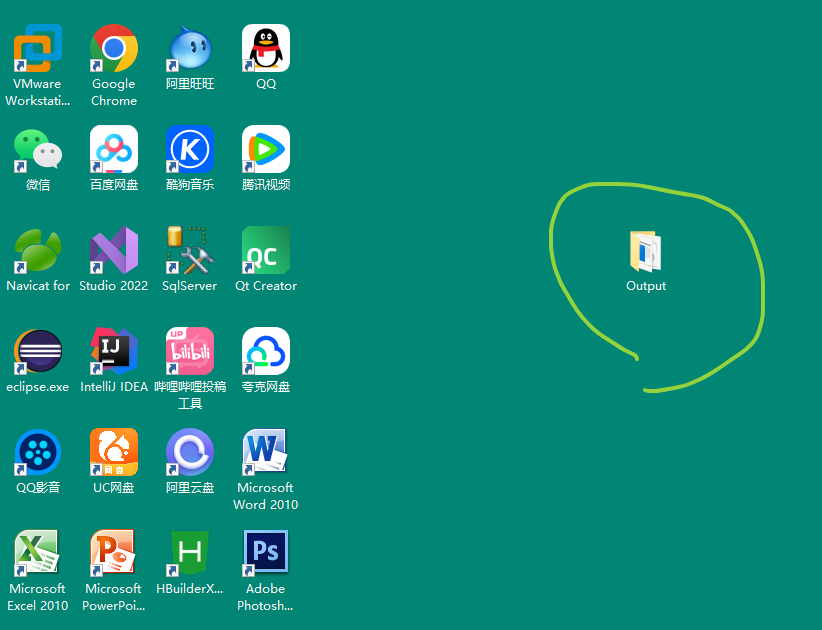Select the Google Chrome desktop icon
The image size is (822, 630).
[114, 48]
